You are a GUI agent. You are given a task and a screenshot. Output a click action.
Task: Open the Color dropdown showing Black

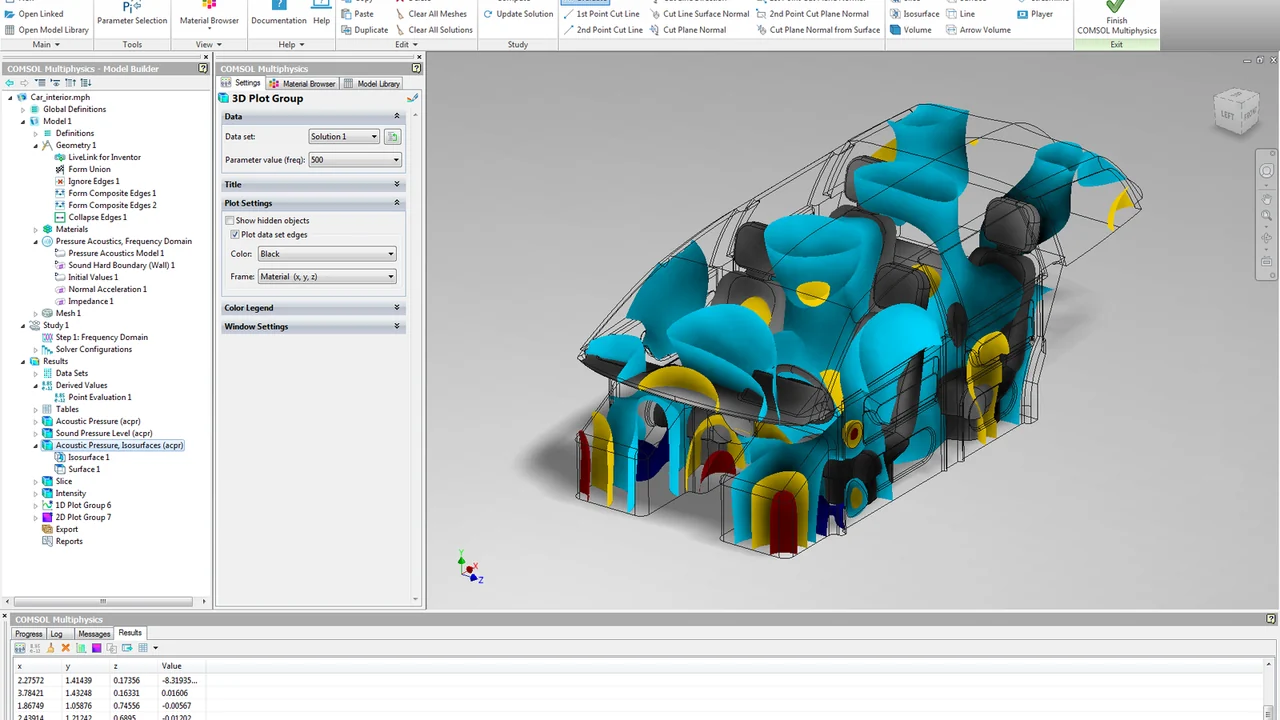tap(327, 254)
